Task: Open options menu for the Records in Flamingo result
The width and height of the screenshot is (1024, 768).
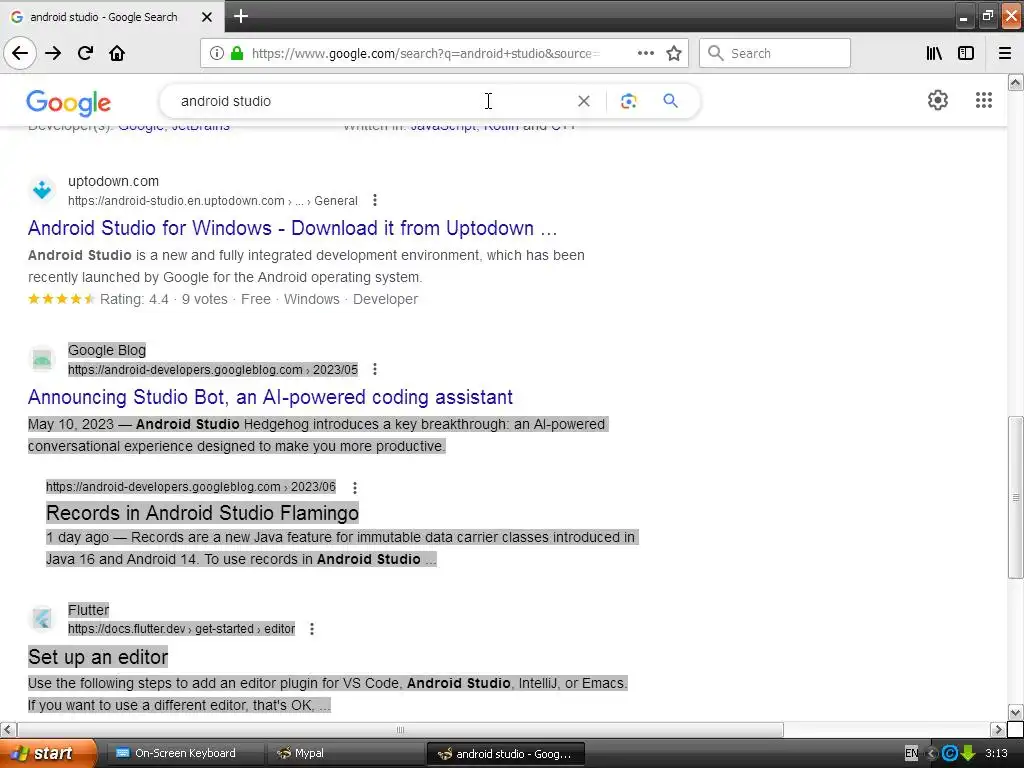Action: pyautogui.click(x=355, y=488)
